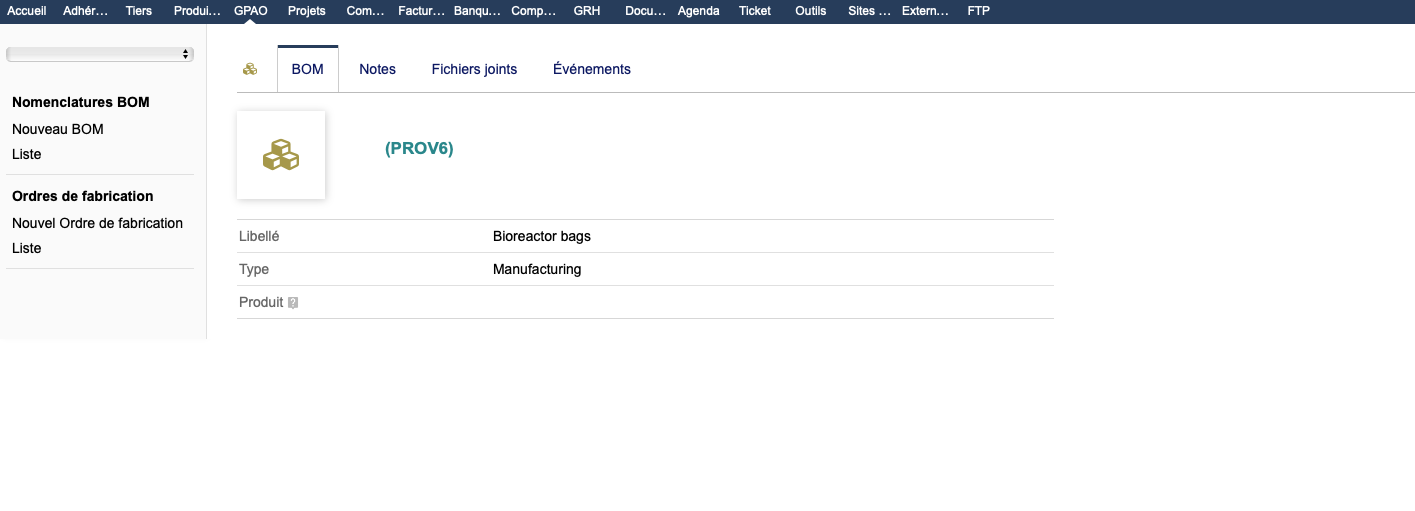Switch to the Notes tab

click(378, 69)
